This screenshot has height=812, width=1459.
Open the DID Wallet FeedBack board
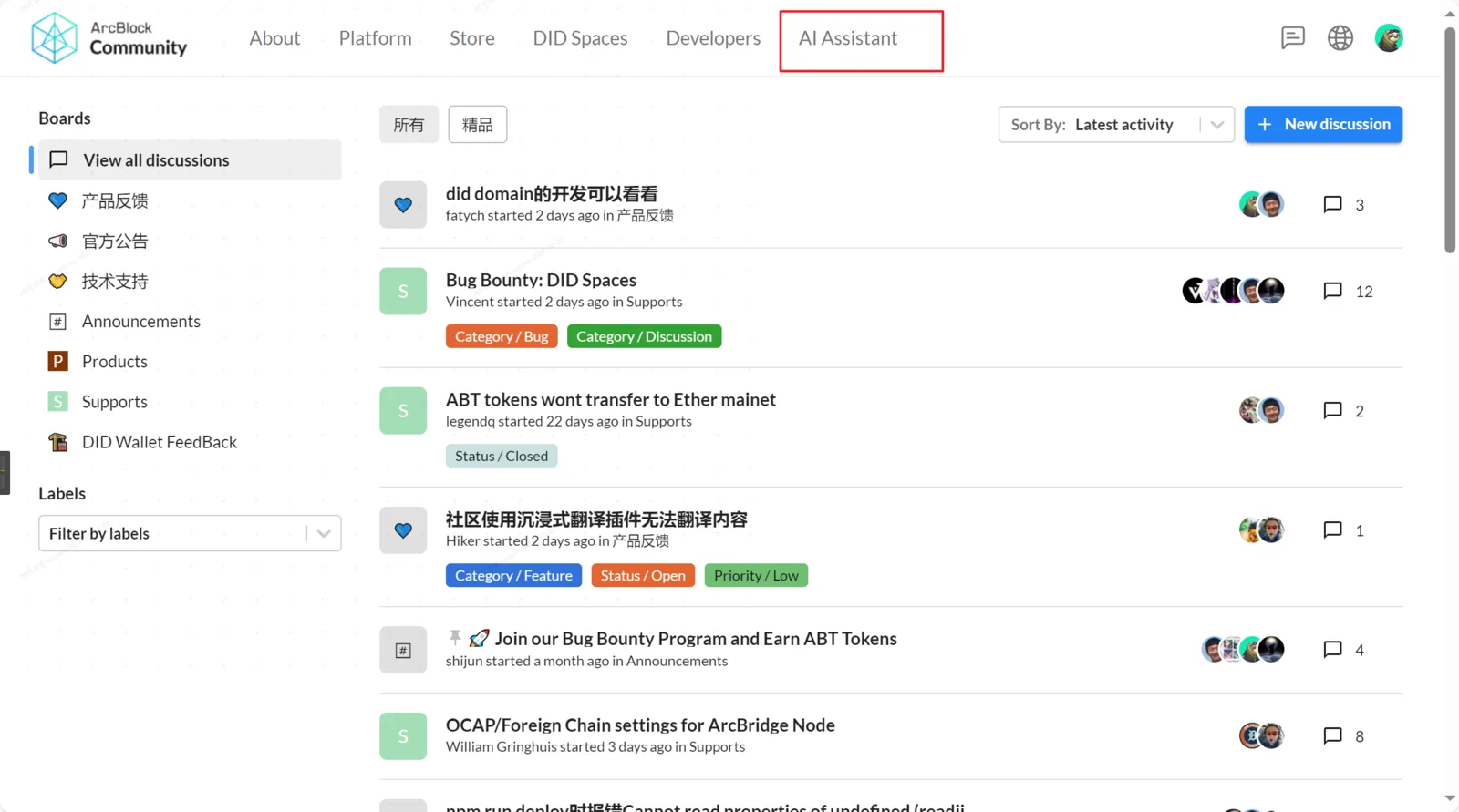[160, 442]
